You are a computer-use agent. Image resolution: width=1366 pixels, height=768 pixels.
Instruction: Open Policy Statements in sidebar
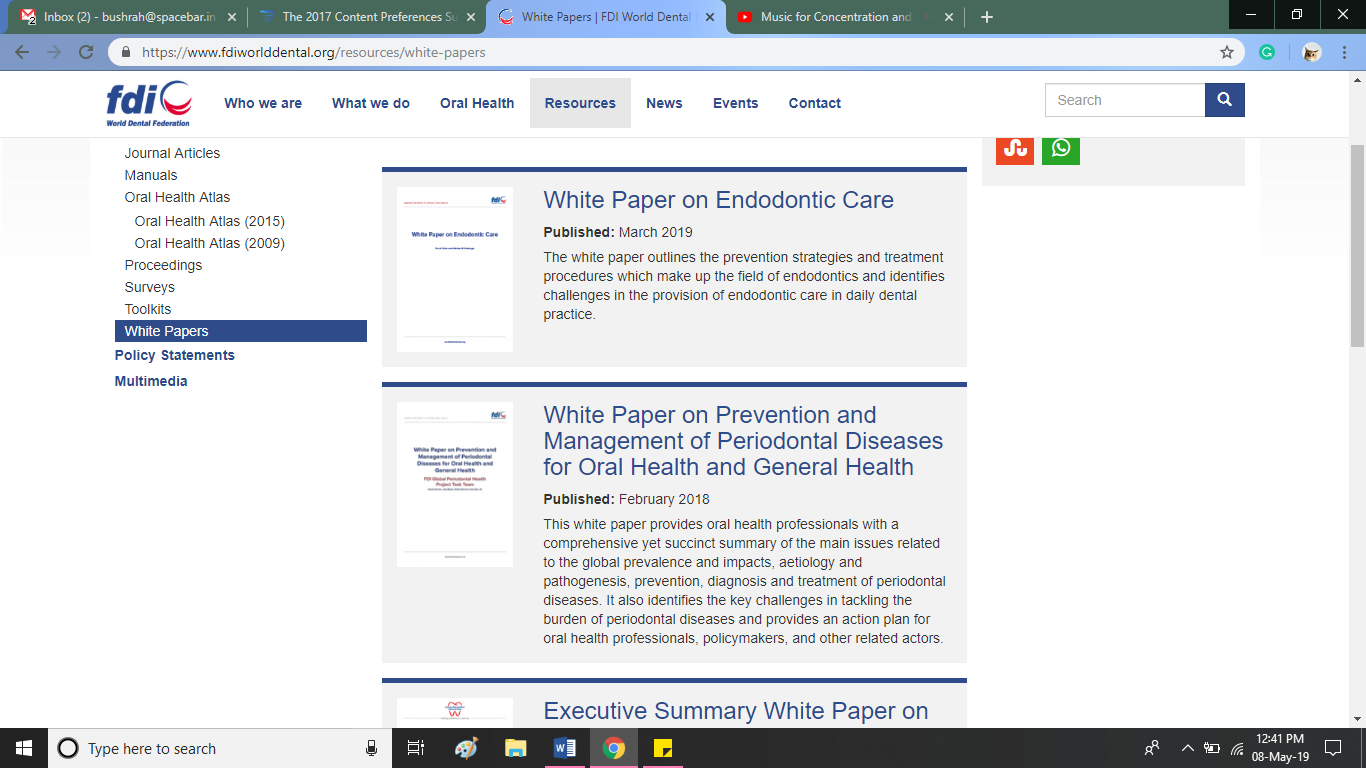175,355
